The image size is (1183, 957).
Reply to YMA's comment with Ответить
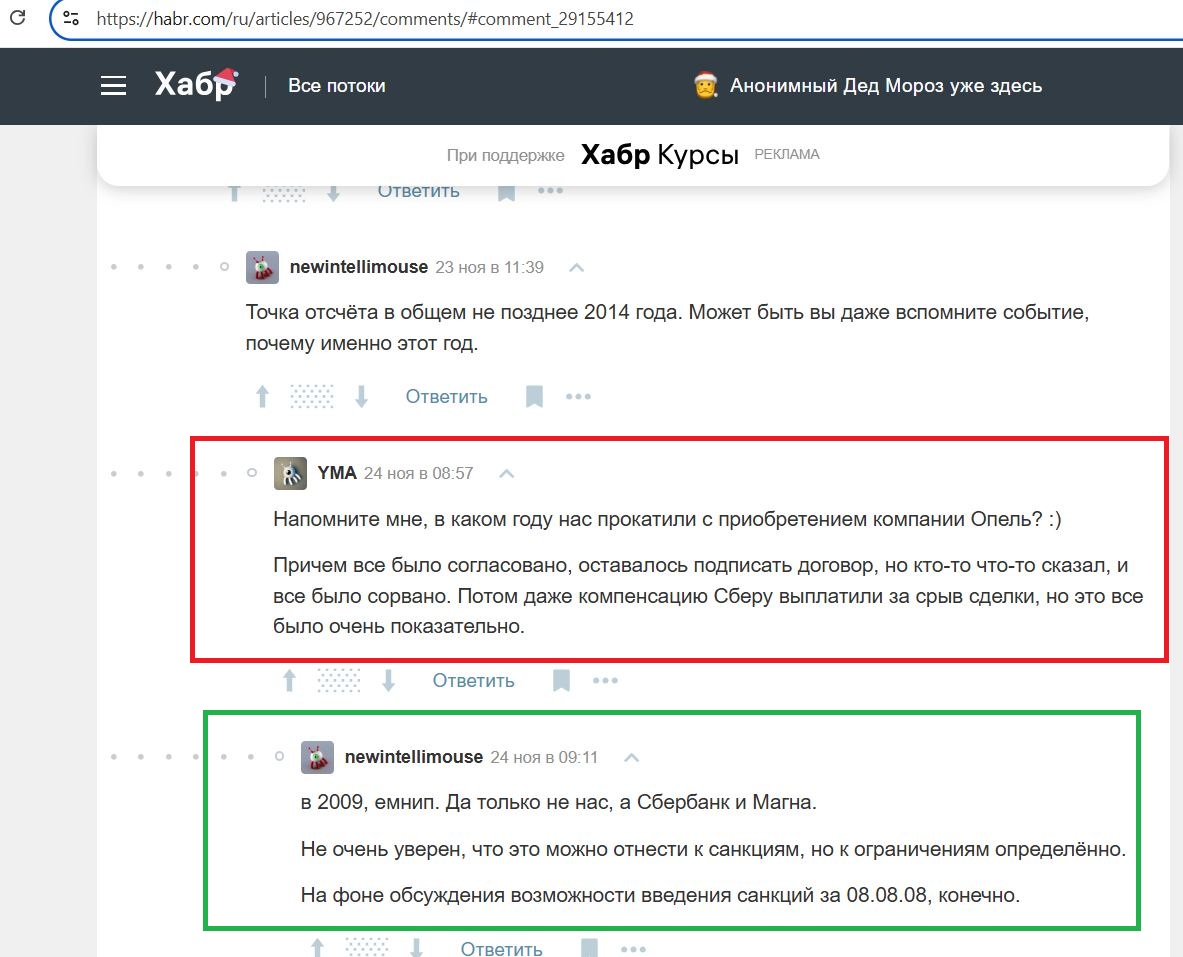(473, 681)
